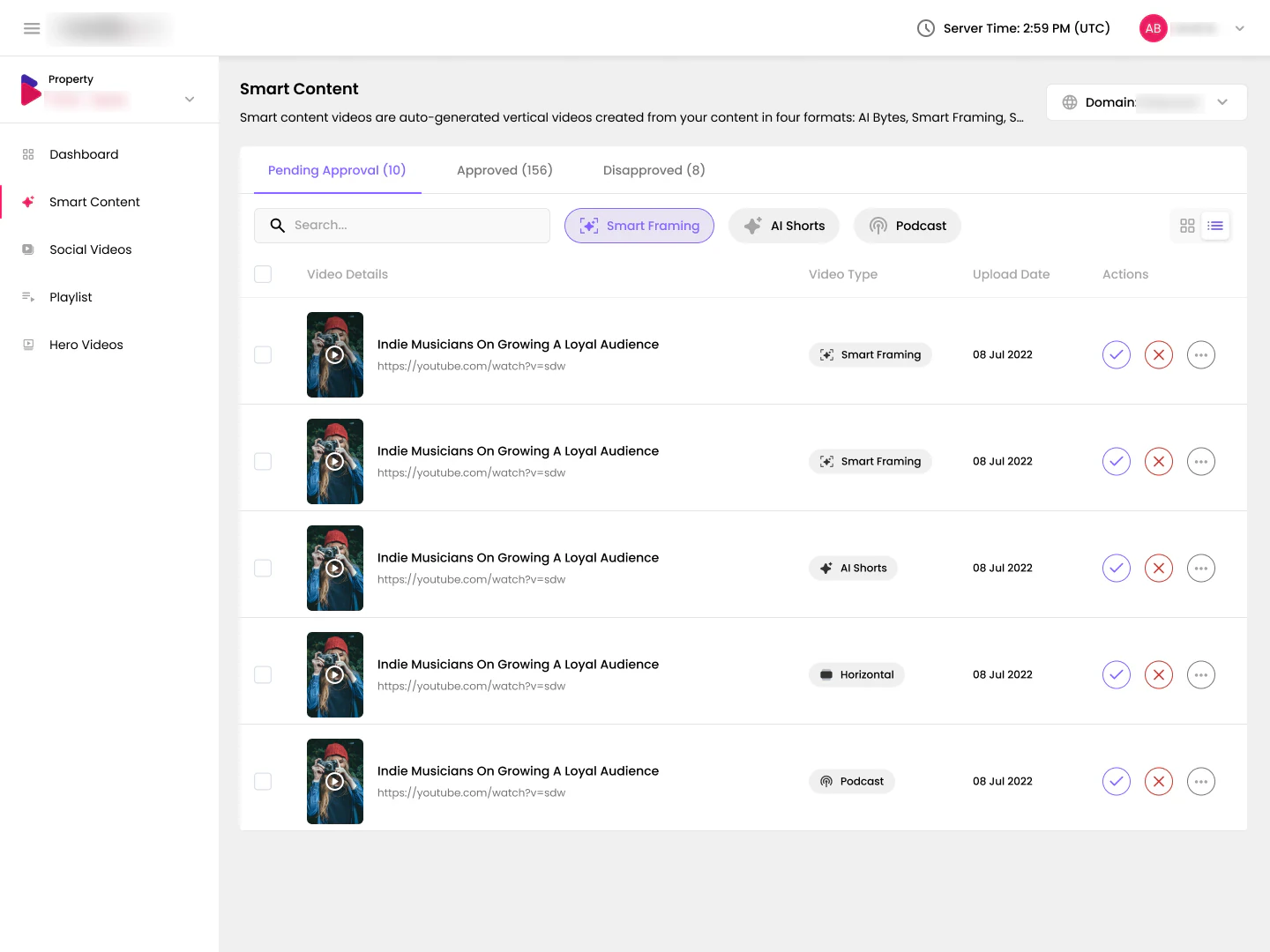Viewport: 1270px width, 952px height.
Task: Disapprove the first Smart Framing video
Action: 1159,354
